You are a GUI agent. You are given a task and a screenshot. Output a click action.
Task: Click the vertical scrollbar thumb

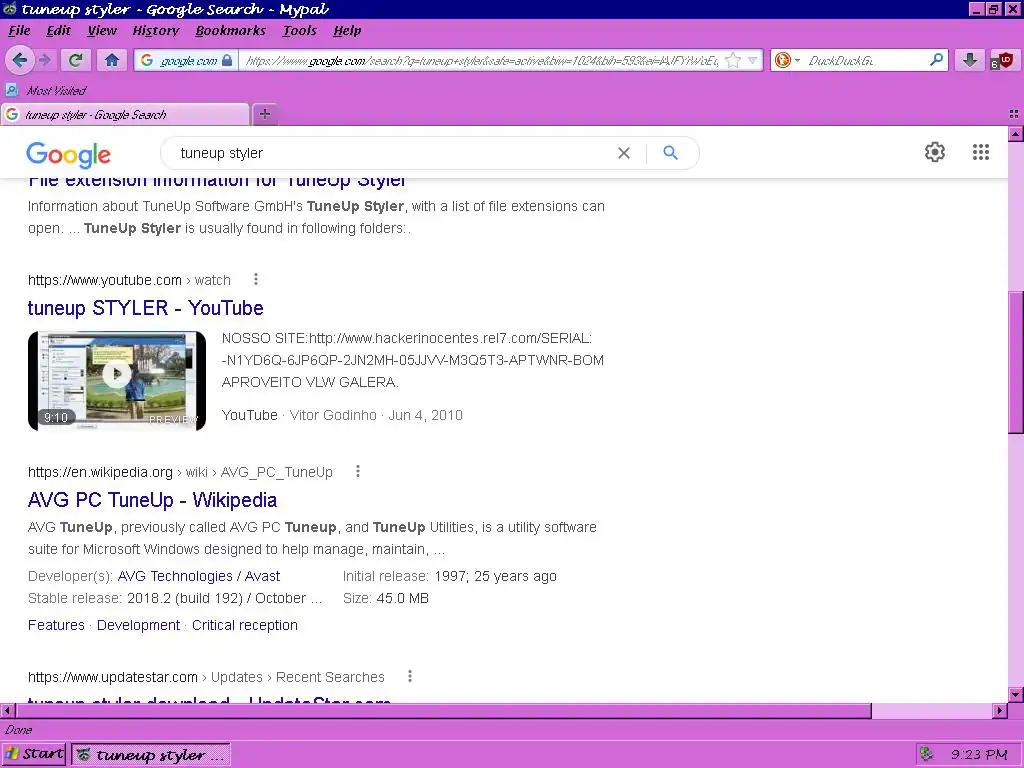(1016, 360)
